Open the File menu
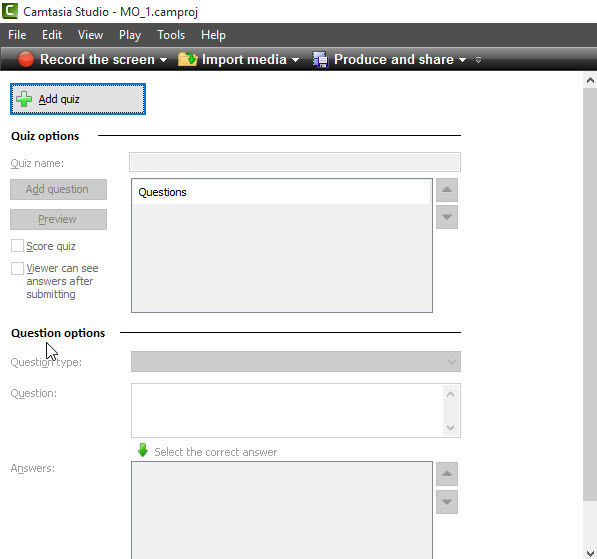597x559 pixels. point(17,35)
